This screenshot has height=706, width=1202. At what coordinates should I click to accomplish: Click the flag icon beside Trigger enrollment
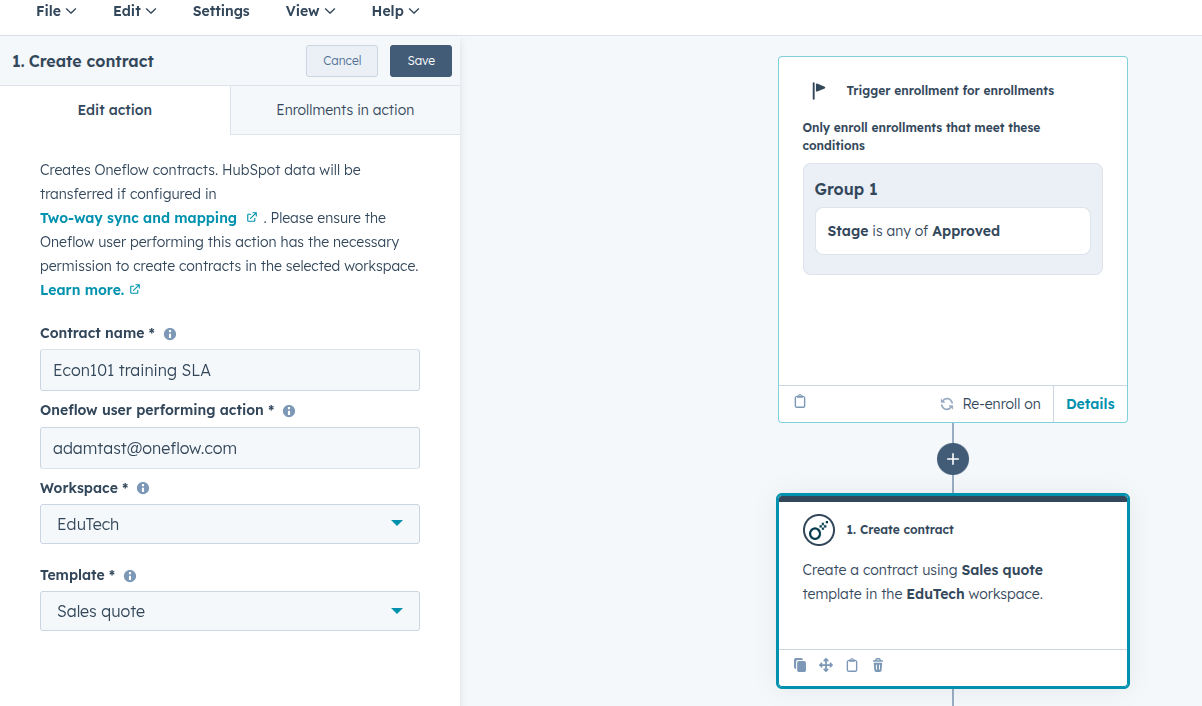pyautogui.click(x=819, y=90)
